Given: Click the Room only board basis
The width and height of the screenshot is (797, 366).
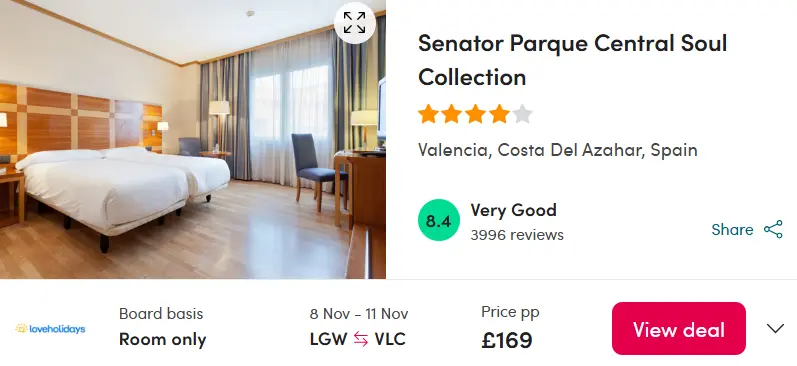Looking at the screenshot, I should click(163, 339).
